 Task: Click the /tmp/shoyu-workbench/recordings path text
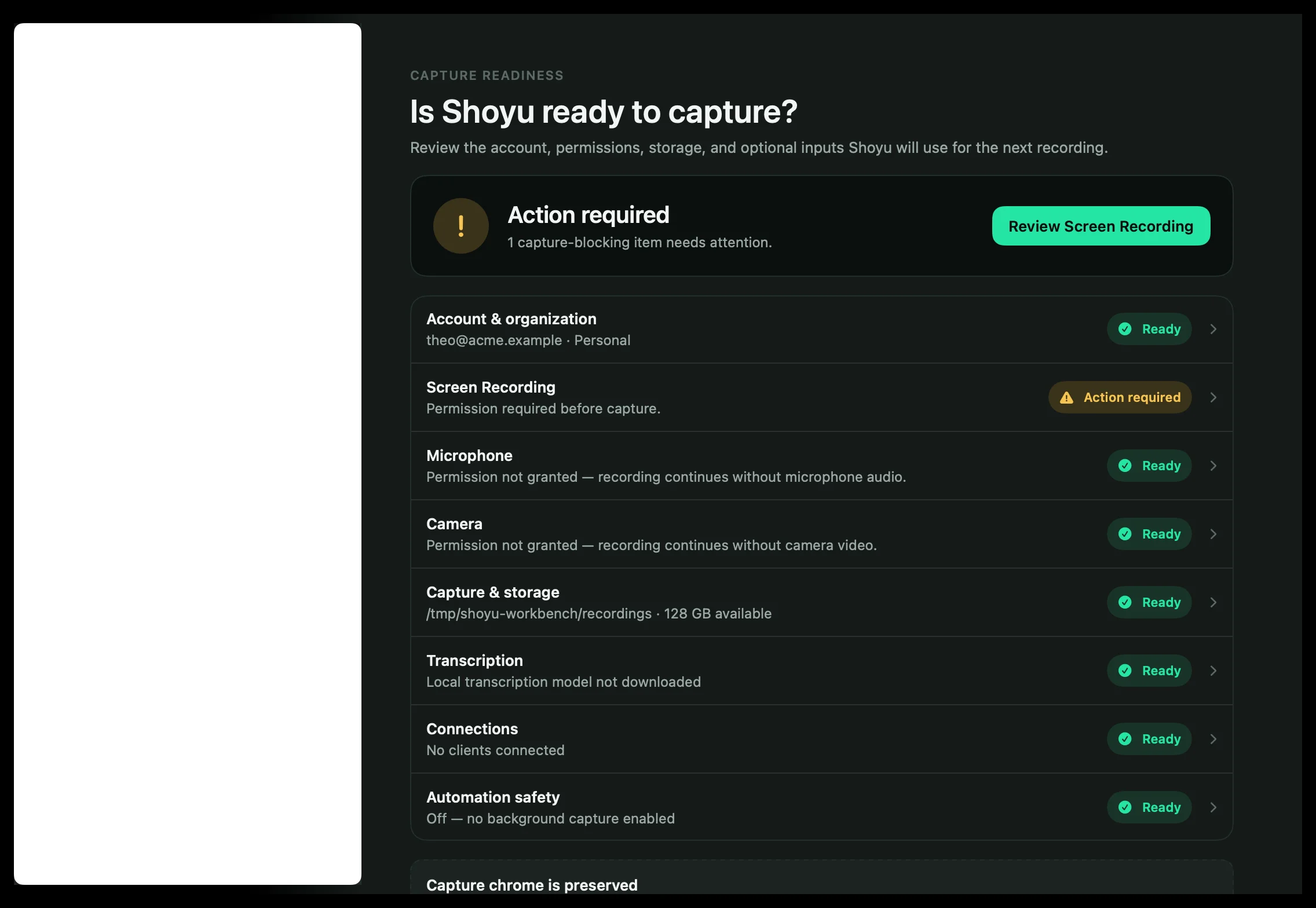539,614
